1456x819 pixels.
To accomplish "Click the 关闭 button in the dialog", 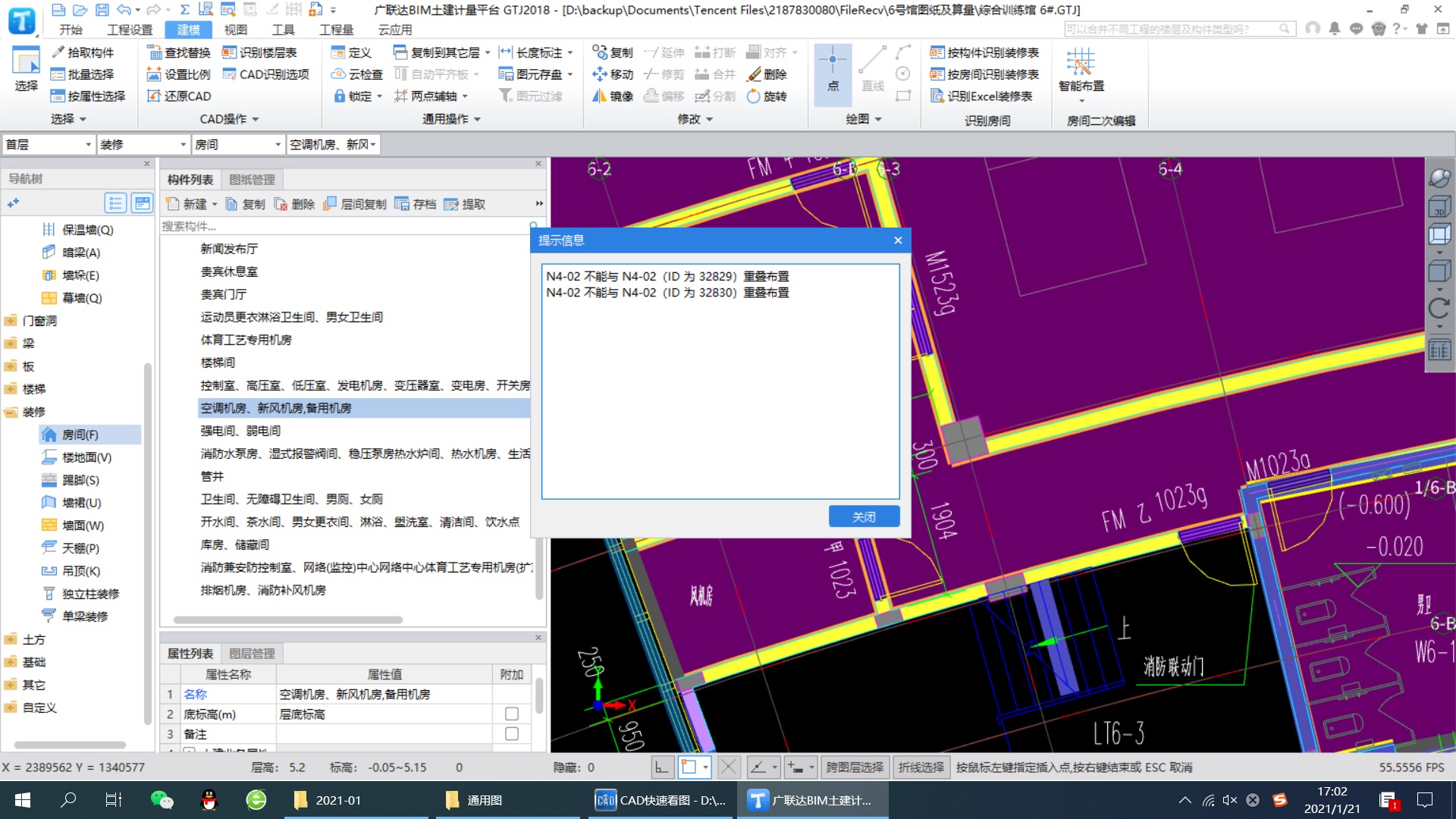I will (x=864, y=516).
